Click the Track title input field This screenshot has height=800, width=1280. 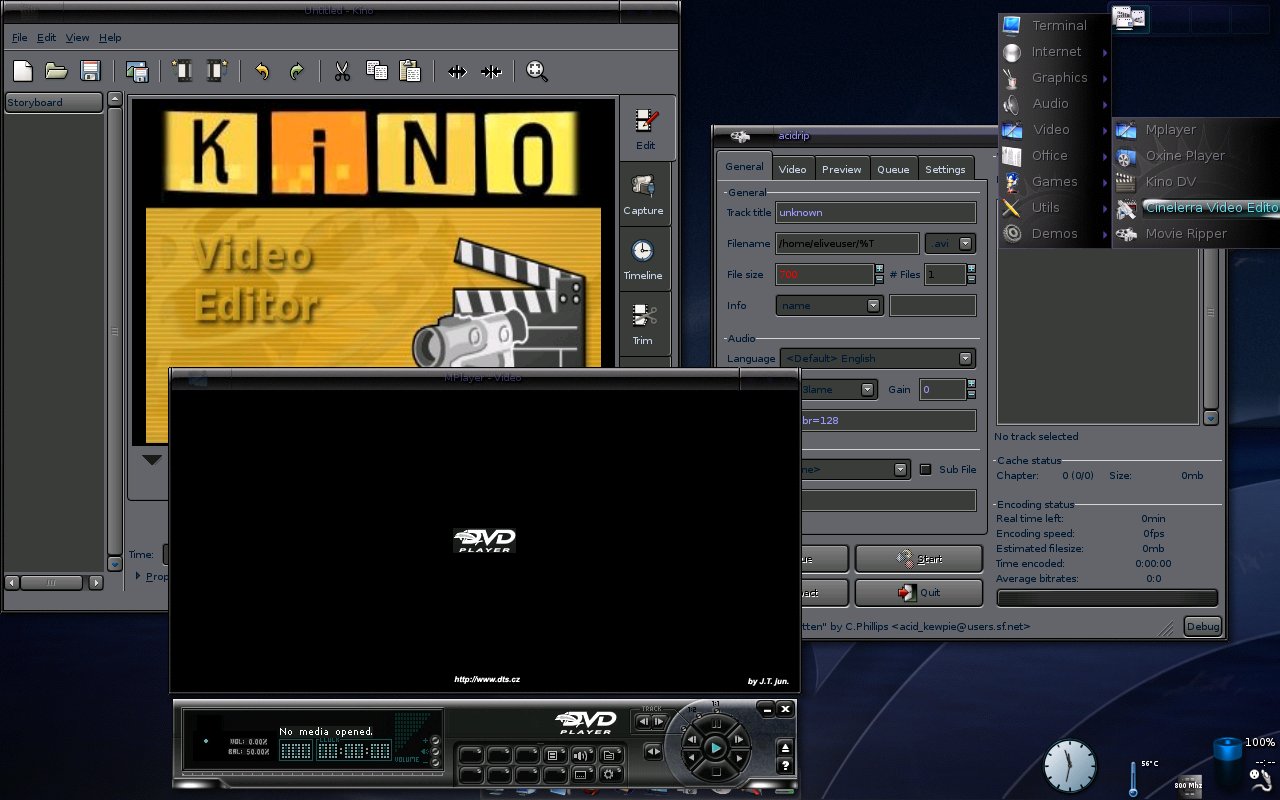(875, 212)
